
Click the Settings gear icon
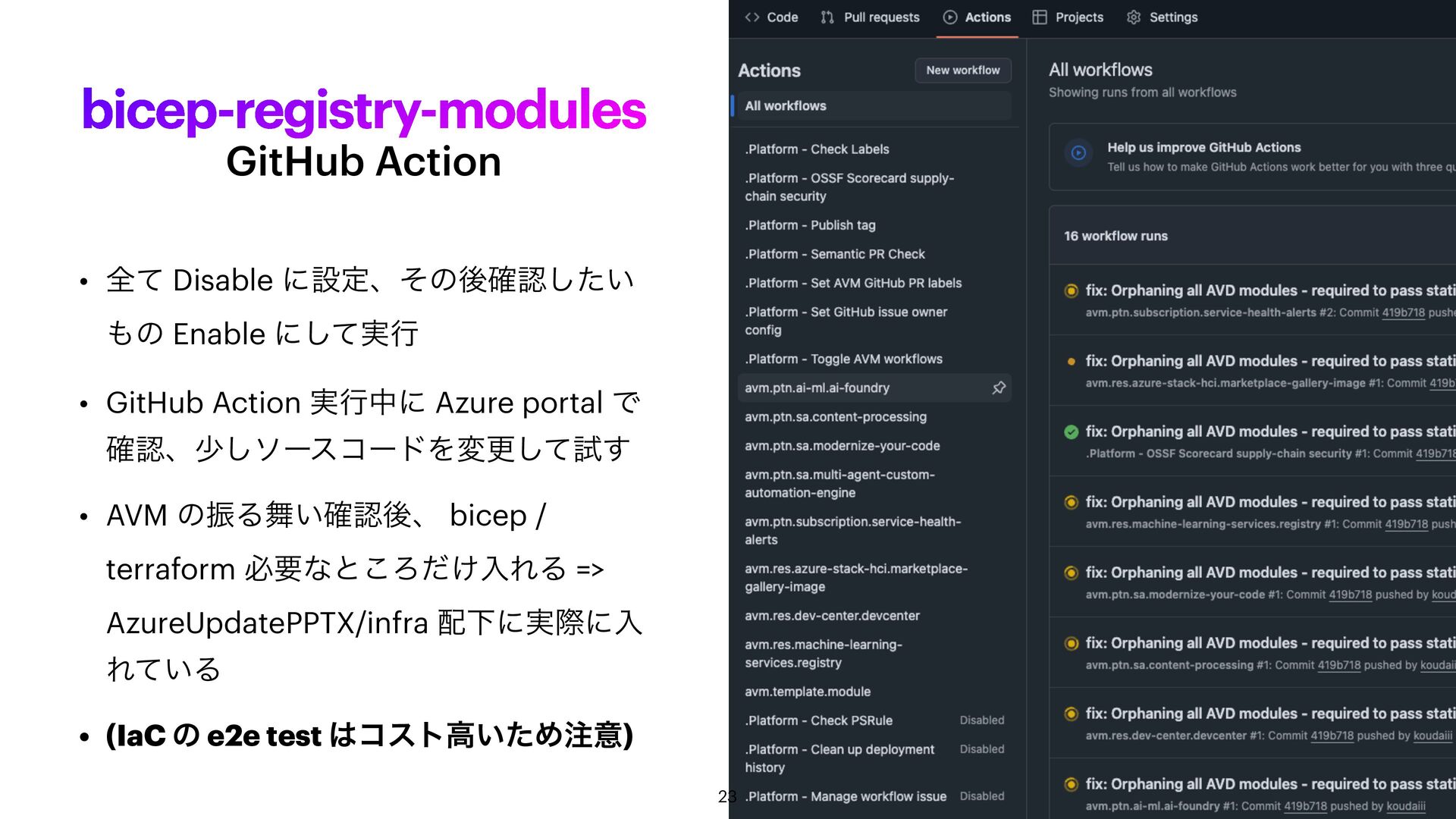pyautogui.click(x=1134, y=17)
